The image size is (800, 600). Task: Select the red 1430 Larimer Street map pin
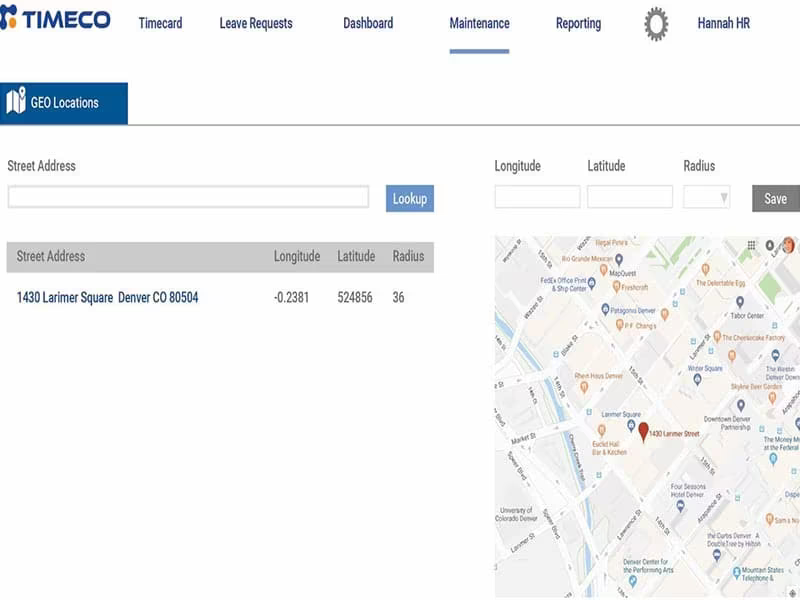[x=643, y=432]
